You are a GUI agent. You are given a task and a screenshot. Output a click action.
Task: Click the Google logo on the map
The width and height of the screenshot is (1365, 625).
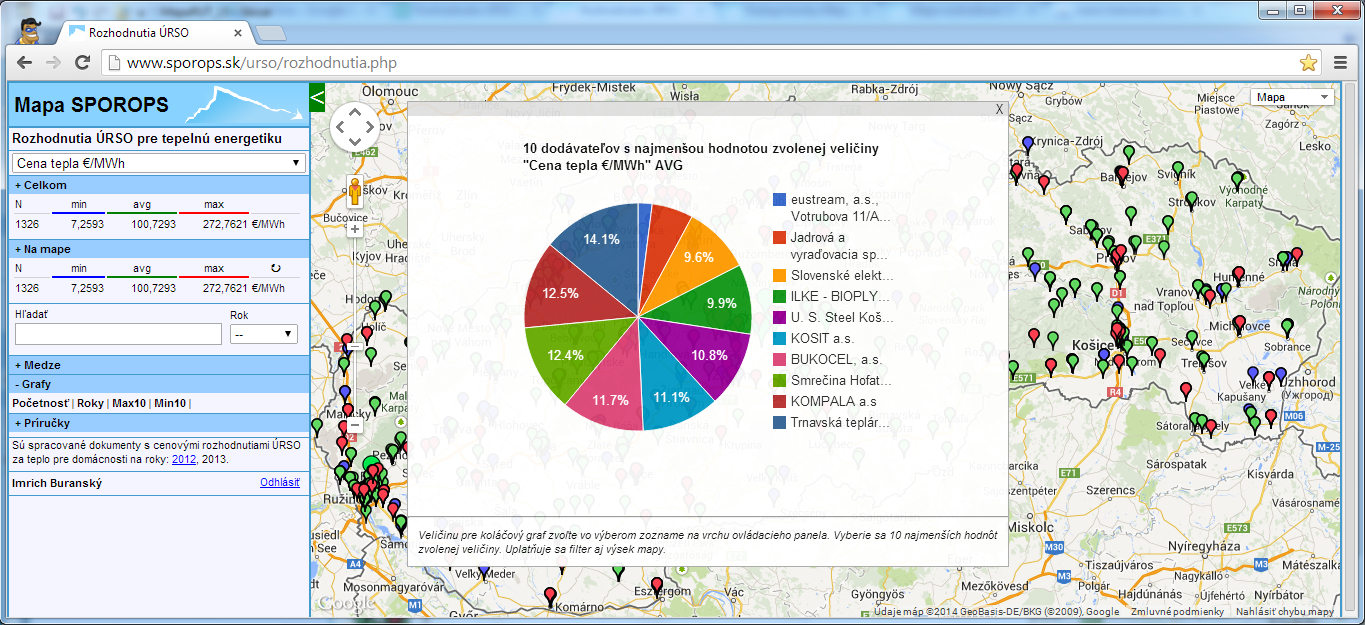click(x=346, y=603)
